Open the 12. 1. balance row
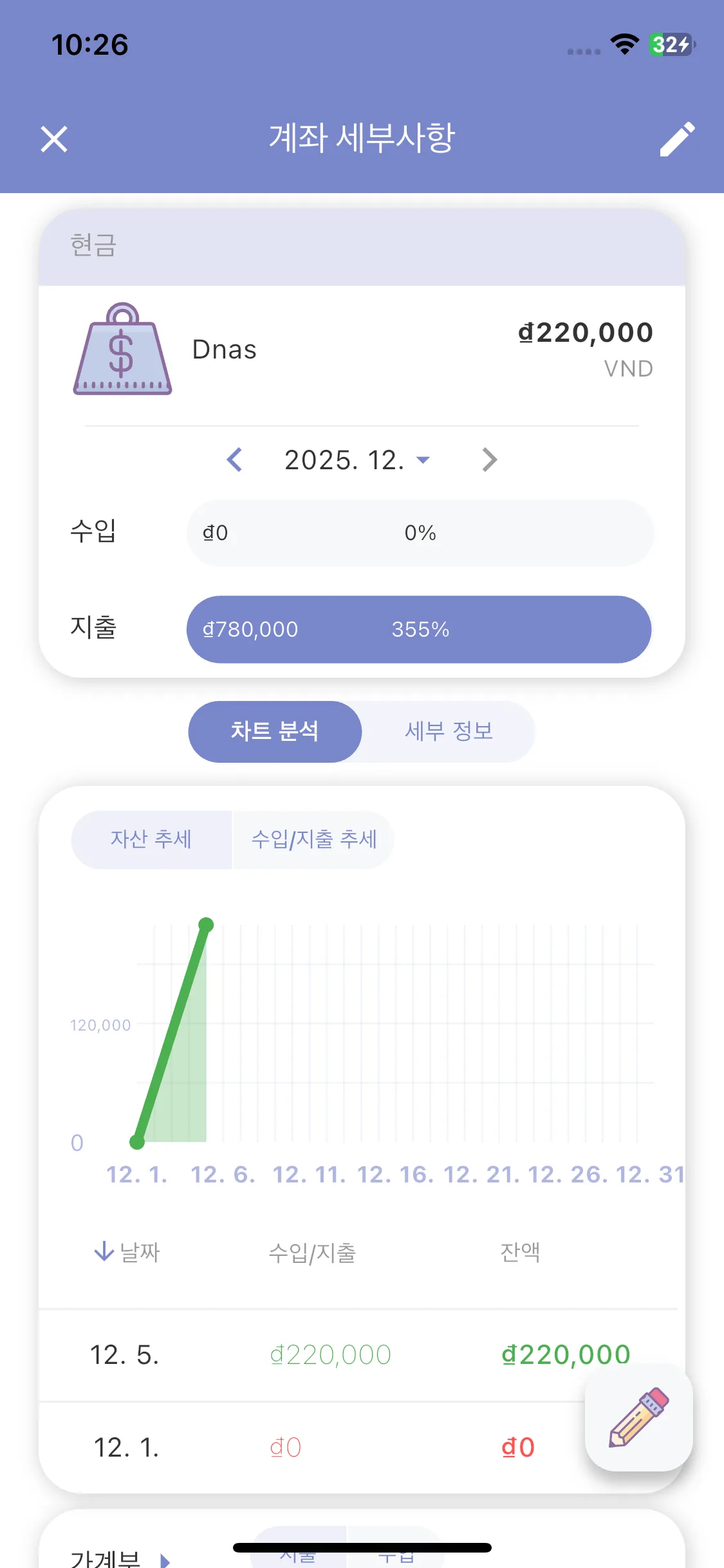This screenshot has width=724, height=1568. (x=309, y=1448)
